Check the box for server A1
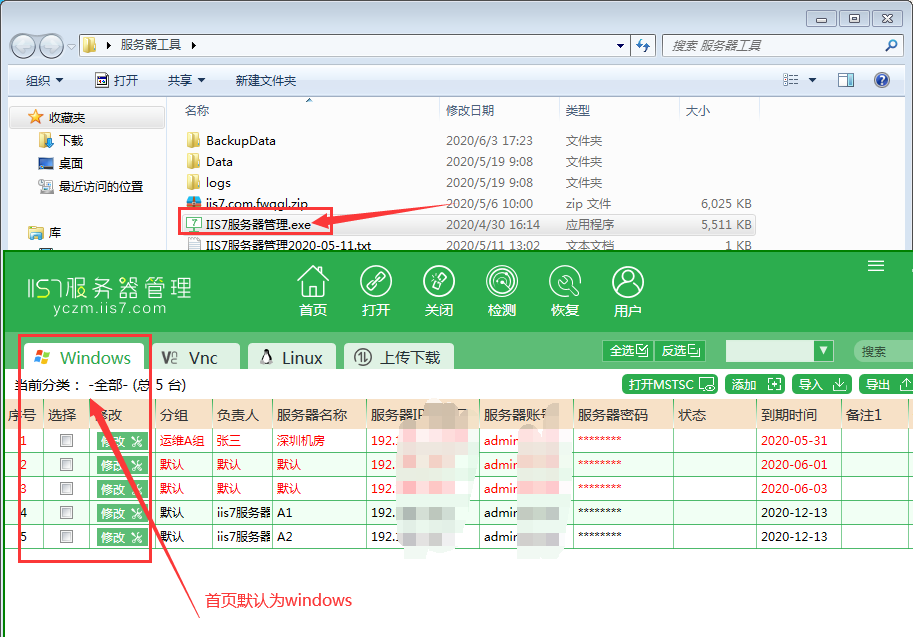Image resolution: width=913 pixels, height=637 pixels. (66, 512)
